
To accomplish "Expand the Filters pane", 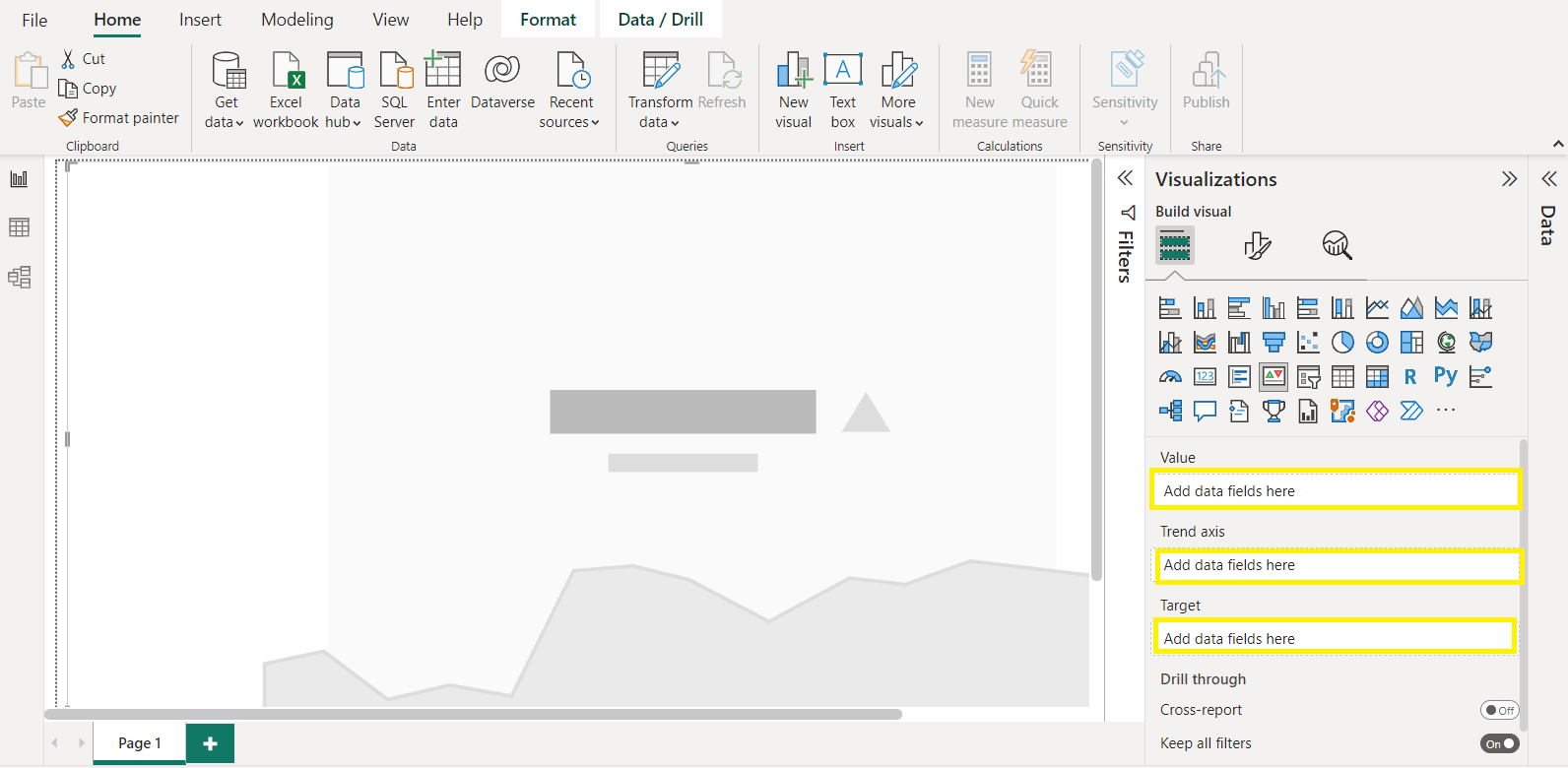I will (1125, 178).
